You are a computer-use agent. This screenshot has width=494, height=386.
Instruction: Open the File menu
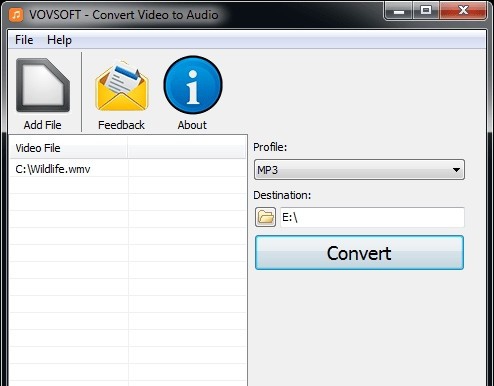[x=24, y=40]
